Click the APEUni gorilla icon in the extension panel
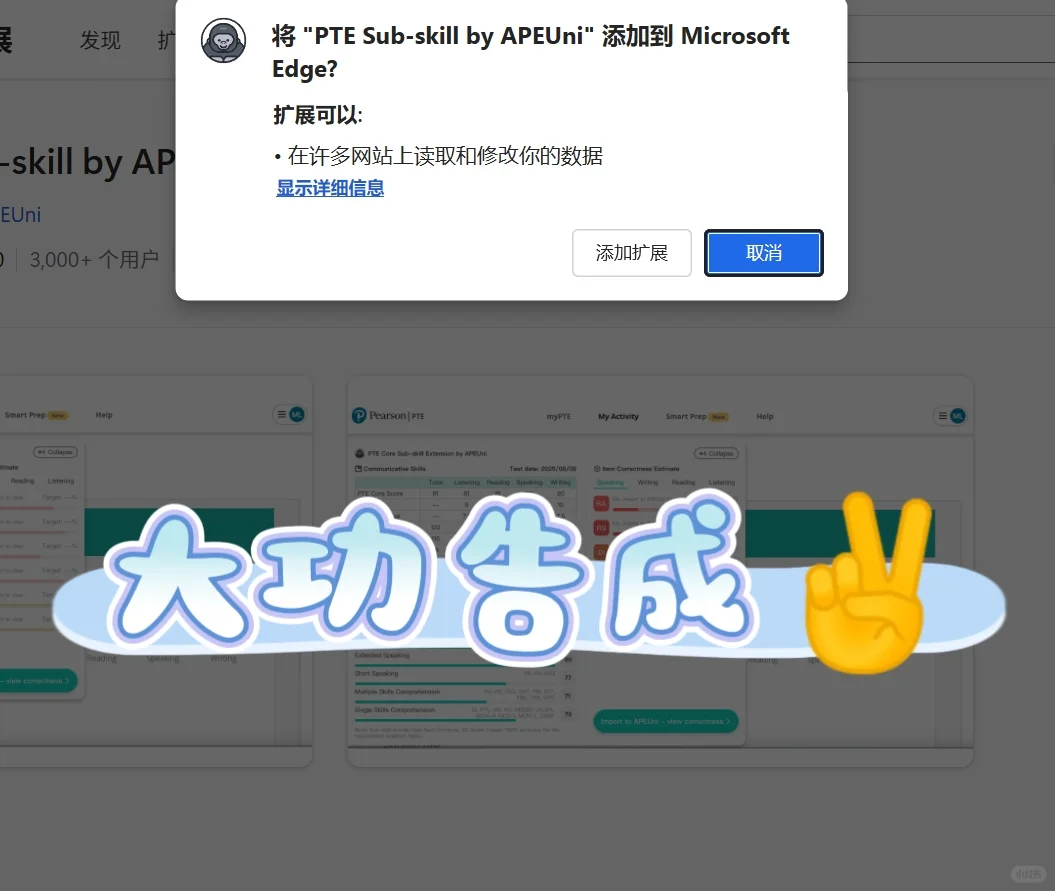 click(359, 454)
